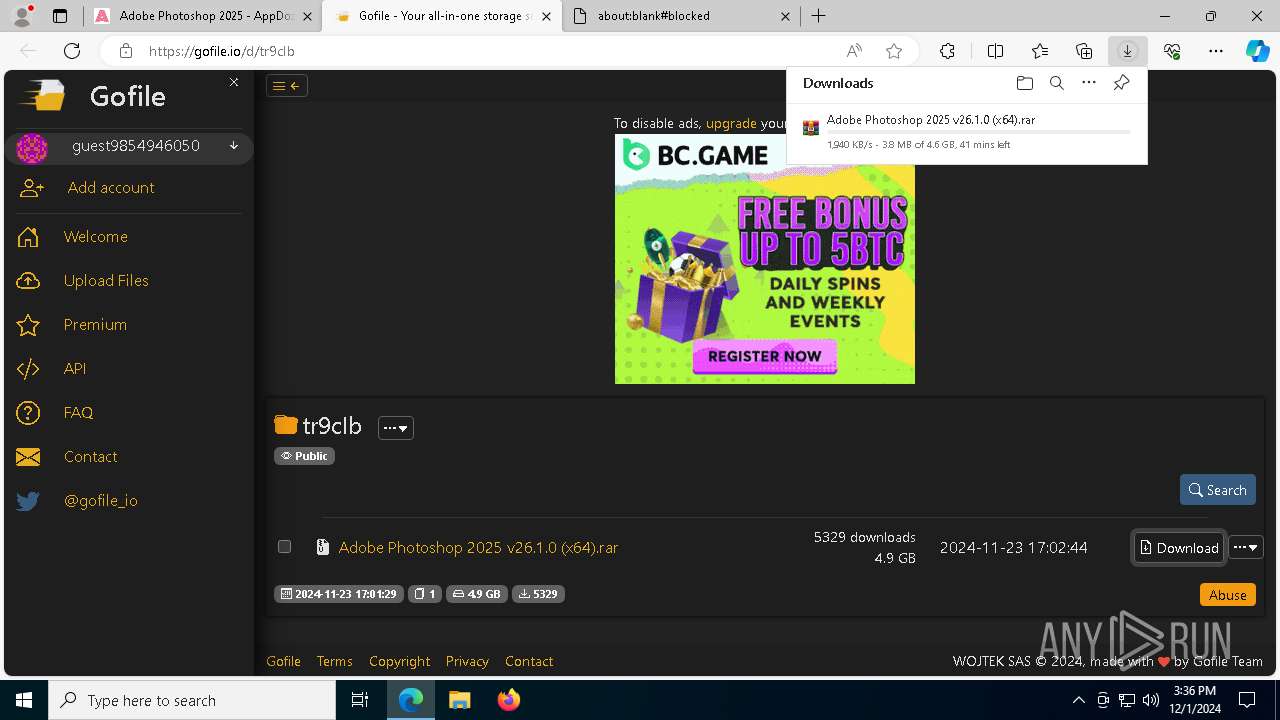Open Adobe Photoshop 2025 rar file link
Image resolution: width=1280 pixels, height=720 pixels.
click(x=478, y=548)
